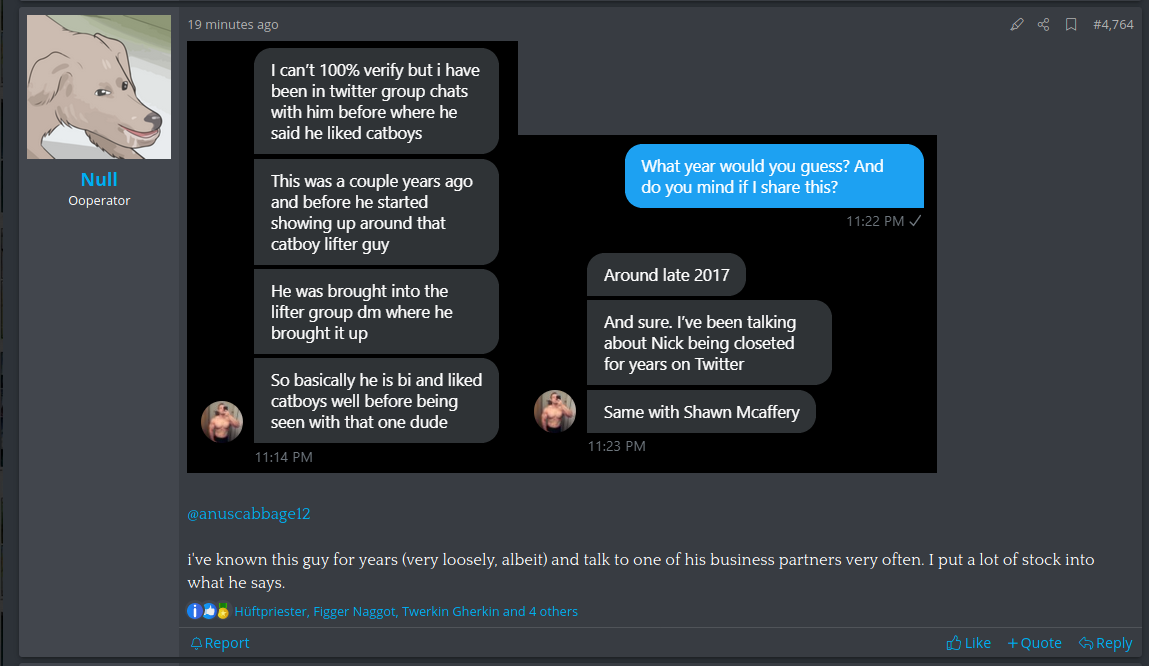This screenshot has height=666, width=1149.
Task: Bookmark this post
Action: click(x=1071, y=24)
